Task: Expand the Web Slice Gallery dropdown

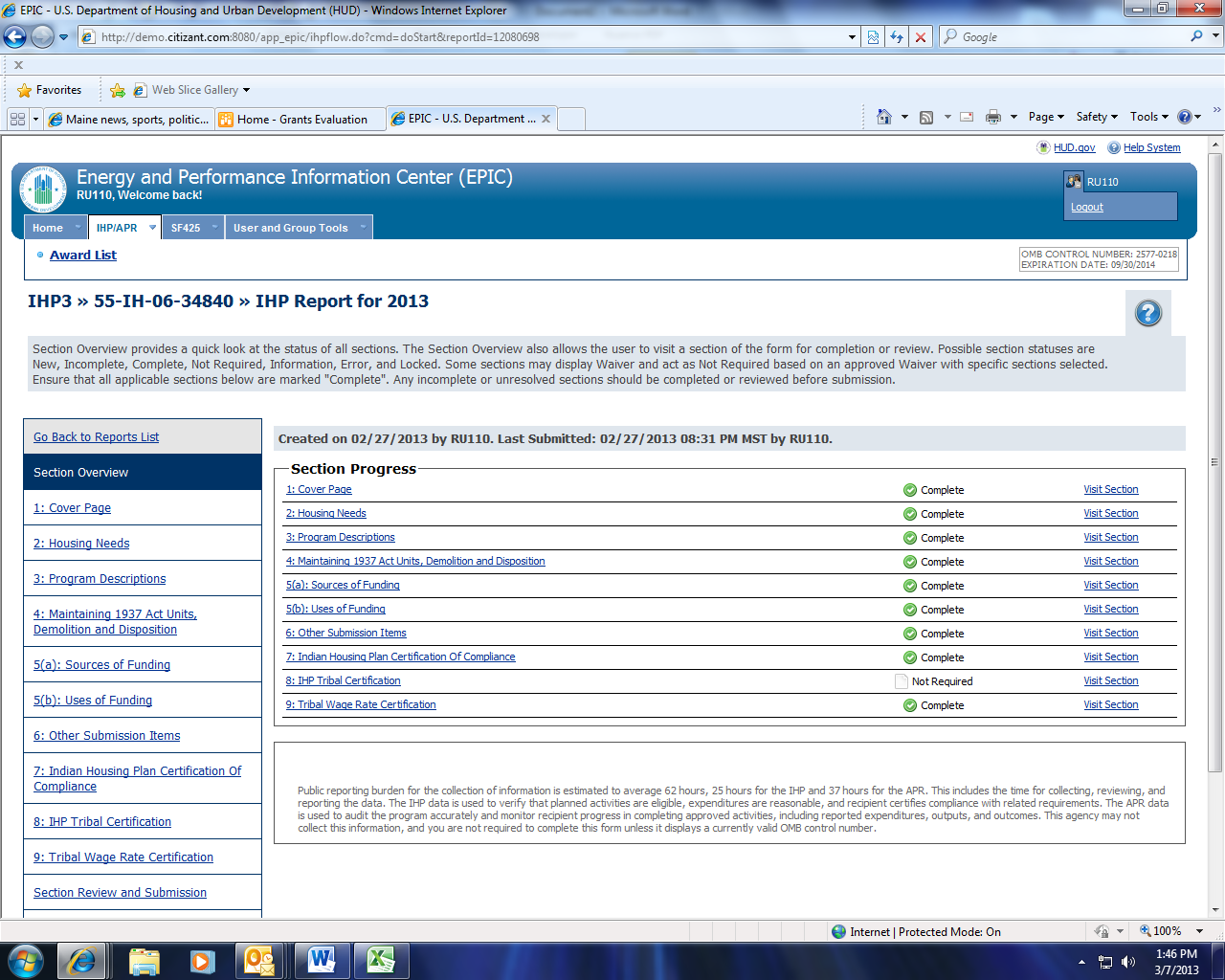Action: (x=246, y=90)
